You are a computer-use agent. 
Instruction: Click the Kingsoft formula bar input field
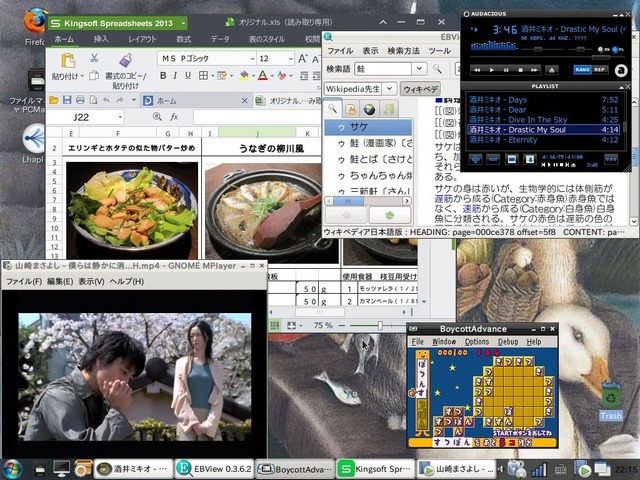(x=258, y=117)
